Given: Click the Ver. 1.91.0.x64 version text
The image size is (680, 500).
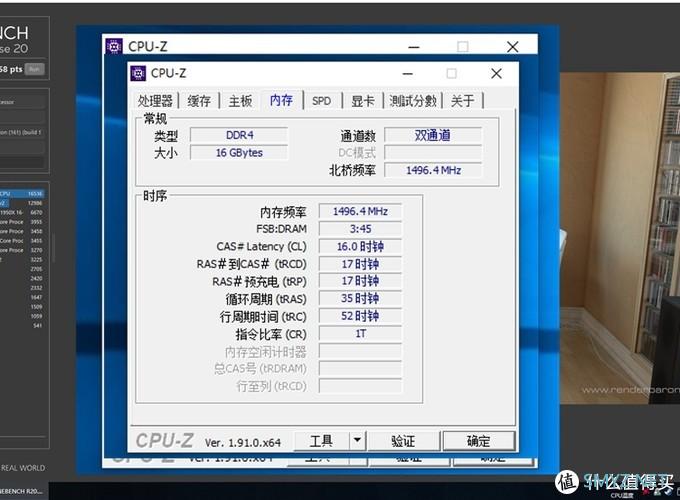Looking at the screenshot, I should [243, 442].
